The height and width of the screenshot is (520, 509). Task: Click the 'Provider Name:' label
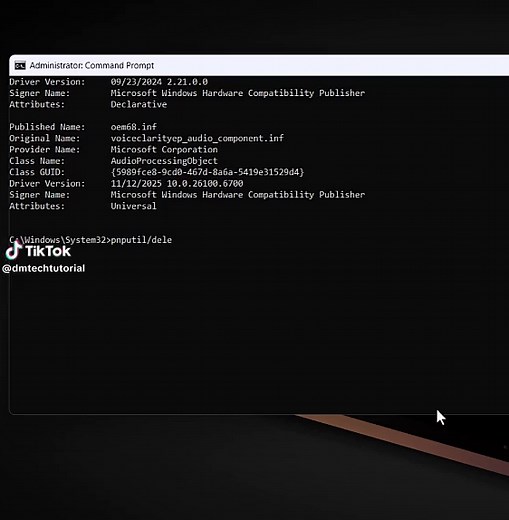pyautogui.click(x=45, y=150)
